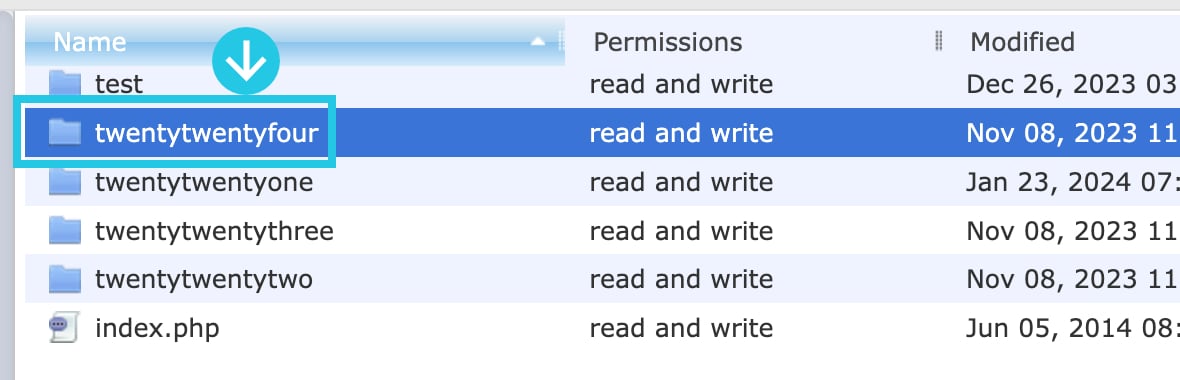Select the test folder name
Screen dimensions: 1180x380
[119, 84]
